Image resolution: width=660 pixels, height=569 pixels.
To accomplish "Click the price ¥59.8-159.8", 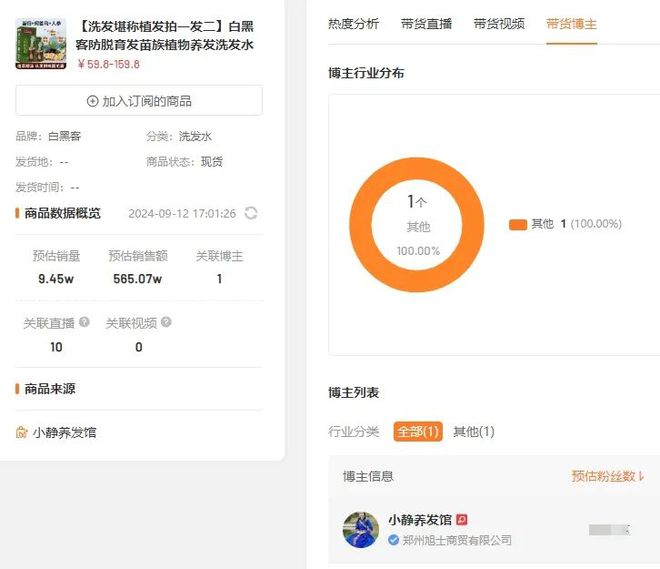I will click(x=109, y=64).
